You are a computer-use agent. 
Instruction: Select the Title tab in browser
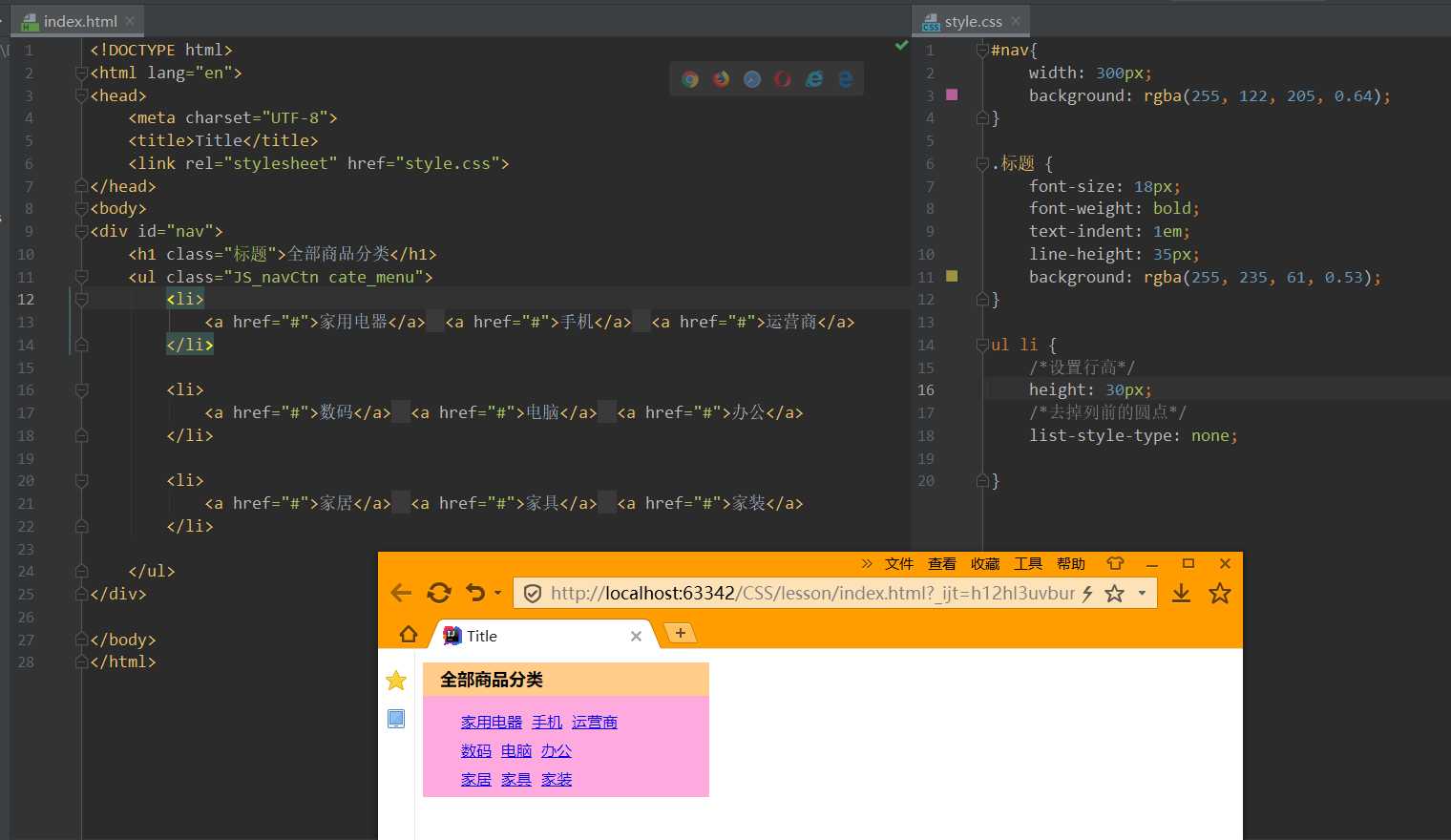pyautogui.click(x=544, y=636)
